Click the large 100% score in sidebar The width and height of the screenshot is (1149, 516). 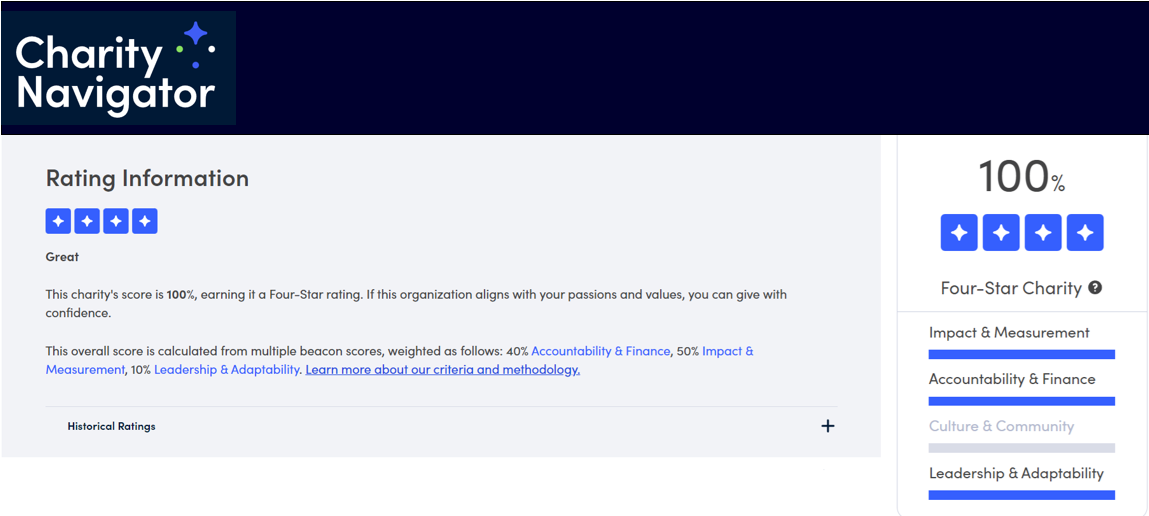click(1021, 176)
